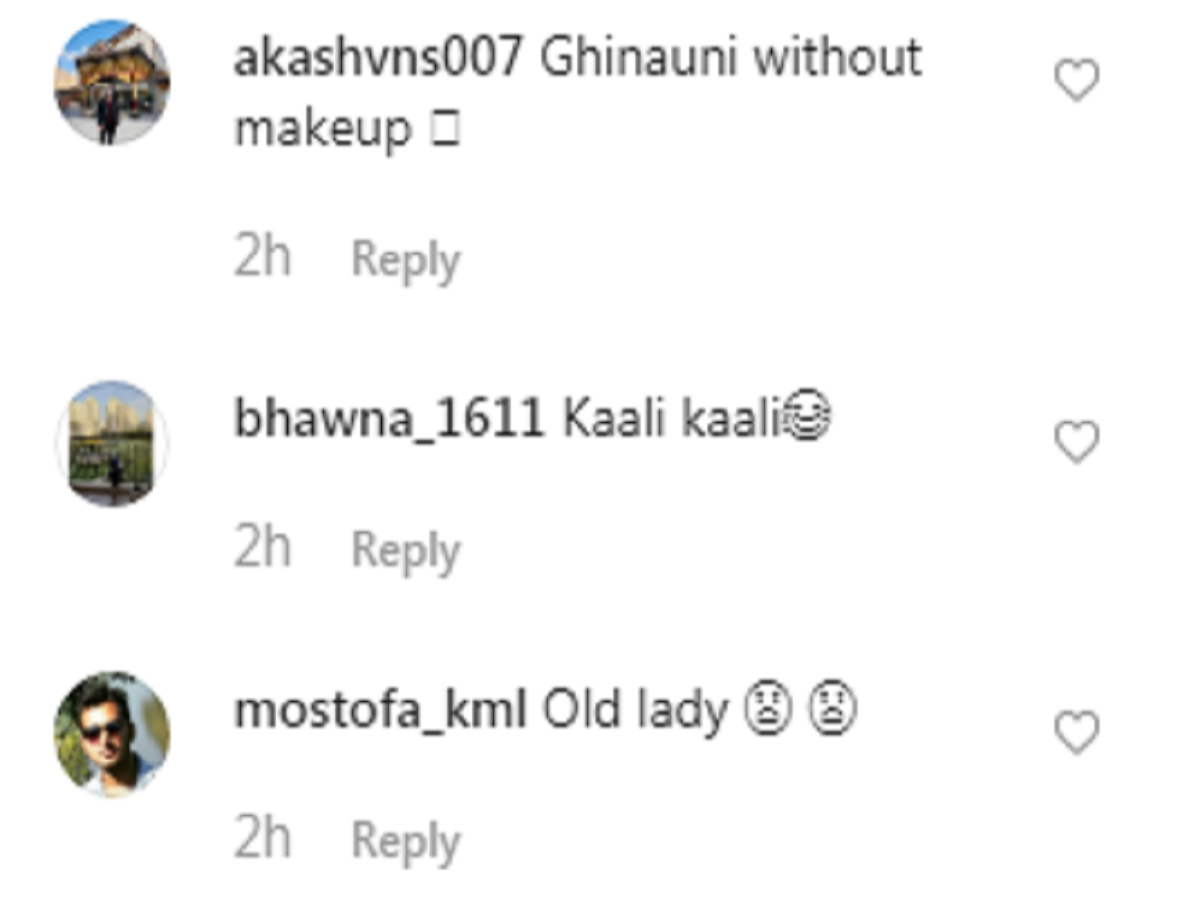Screen dimensions: 1200x900
Task: Open akashvns007's profile picture
Action: [x=111, y=82]
